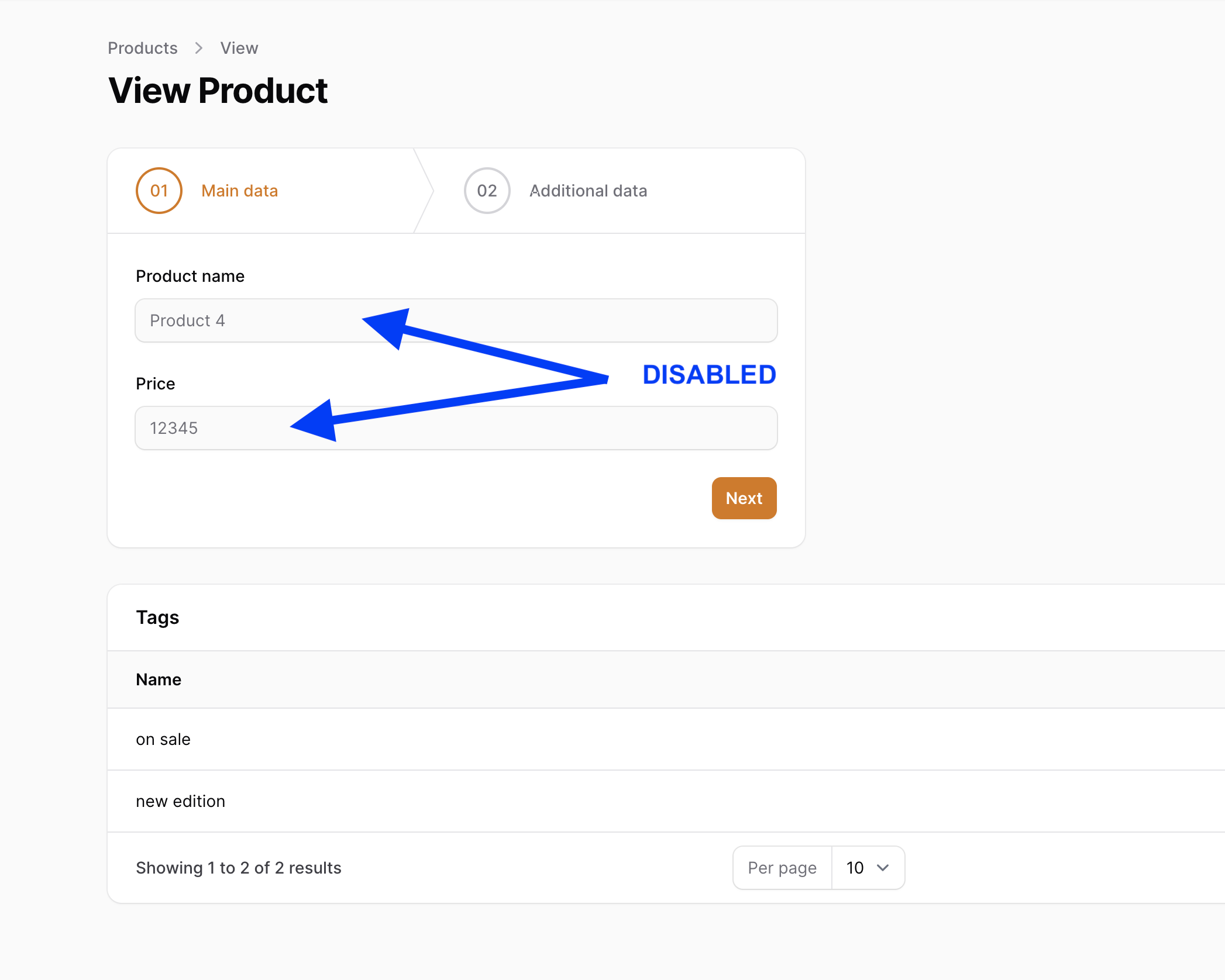
Task: Click the Per page label
Action: coord(782,868)
